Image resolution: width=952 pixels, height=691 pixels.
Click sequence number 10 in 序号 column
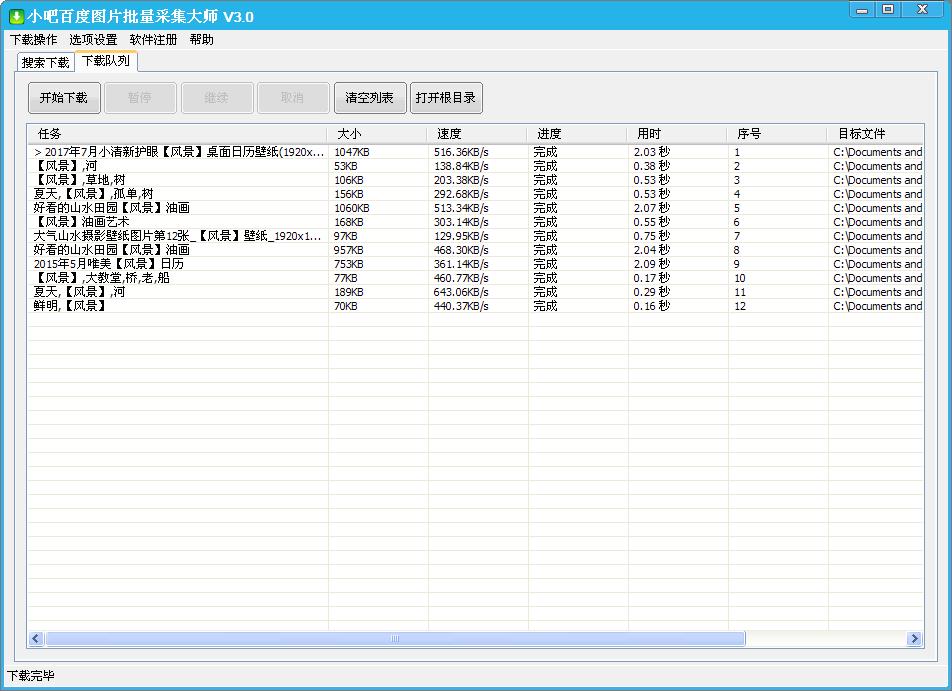(740, 277)
